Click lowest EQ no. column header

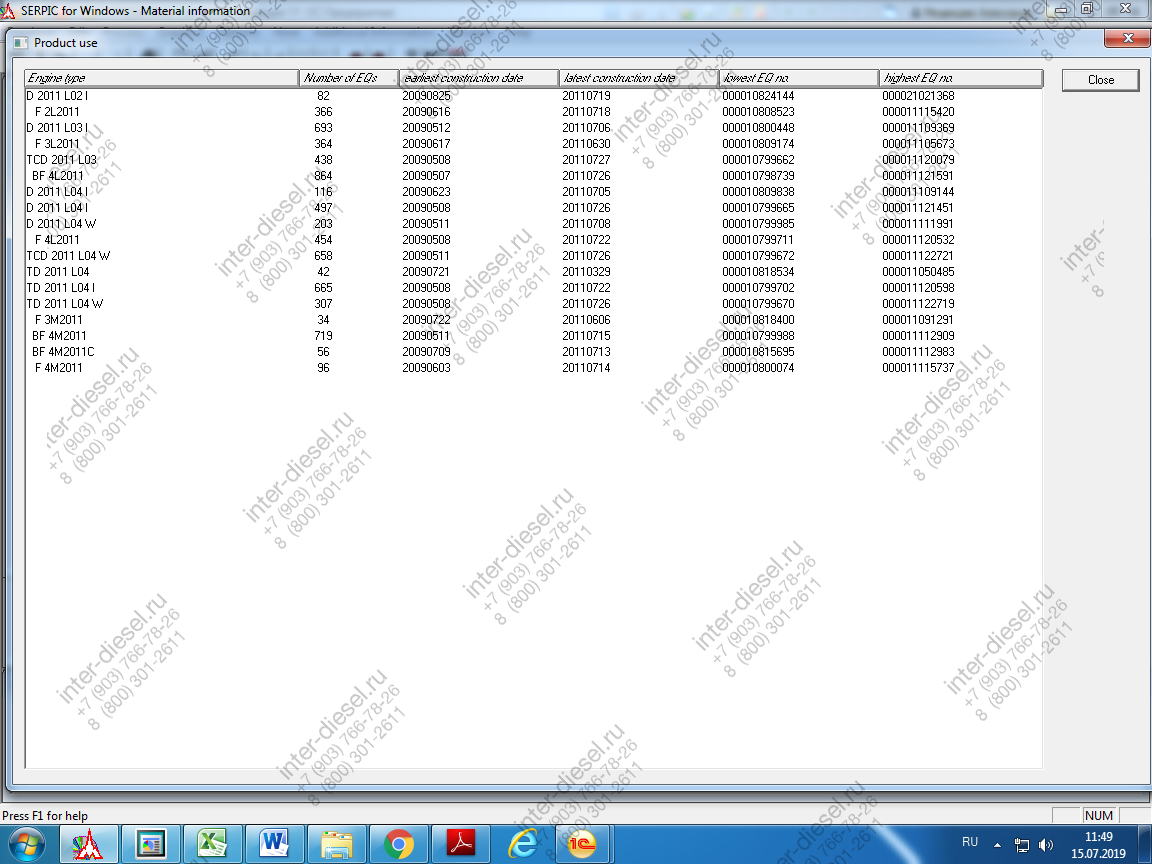click(799, 78)
